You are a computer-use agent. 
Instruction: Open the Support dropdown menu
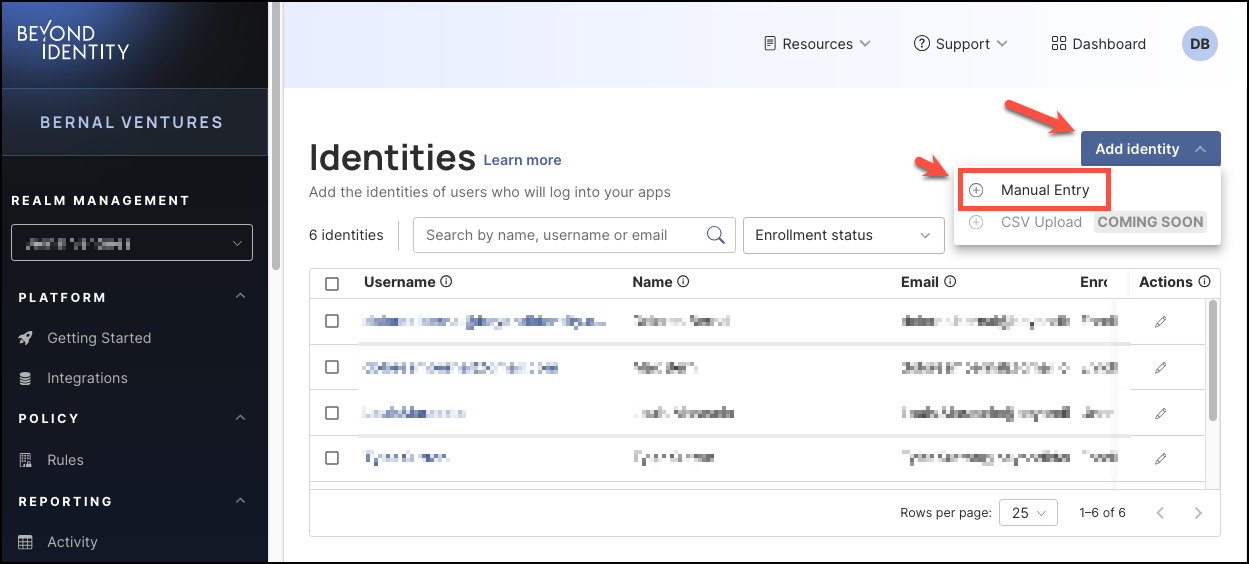point(960,44)
